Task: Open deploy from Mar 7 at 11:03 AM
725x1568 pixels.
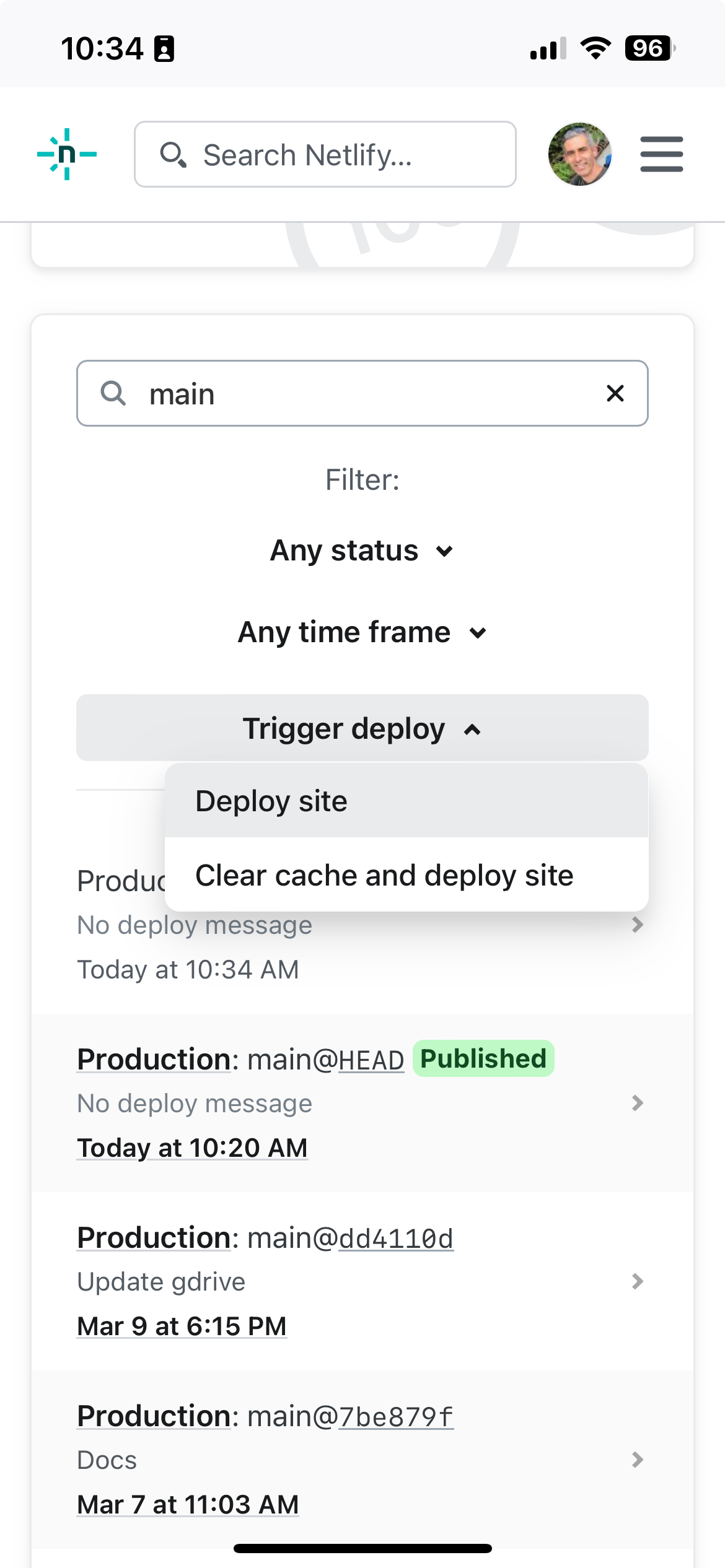Action: tap(188, 1504)
